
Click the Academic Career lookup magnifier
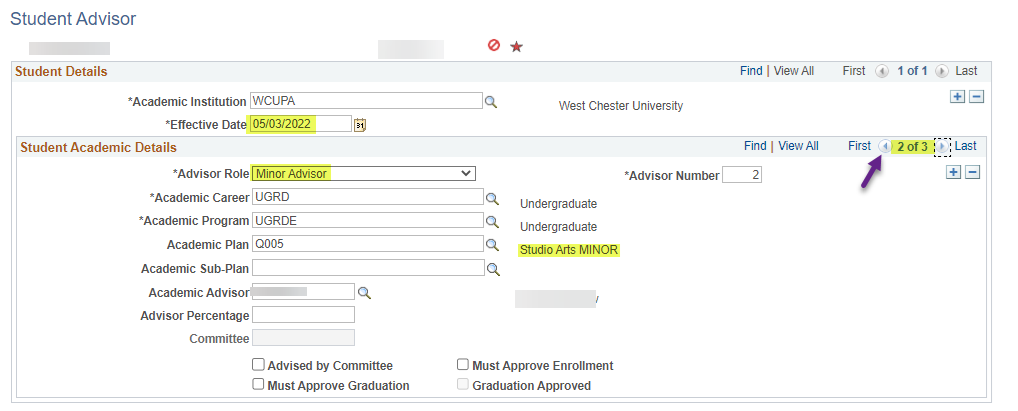pos(491,198)
